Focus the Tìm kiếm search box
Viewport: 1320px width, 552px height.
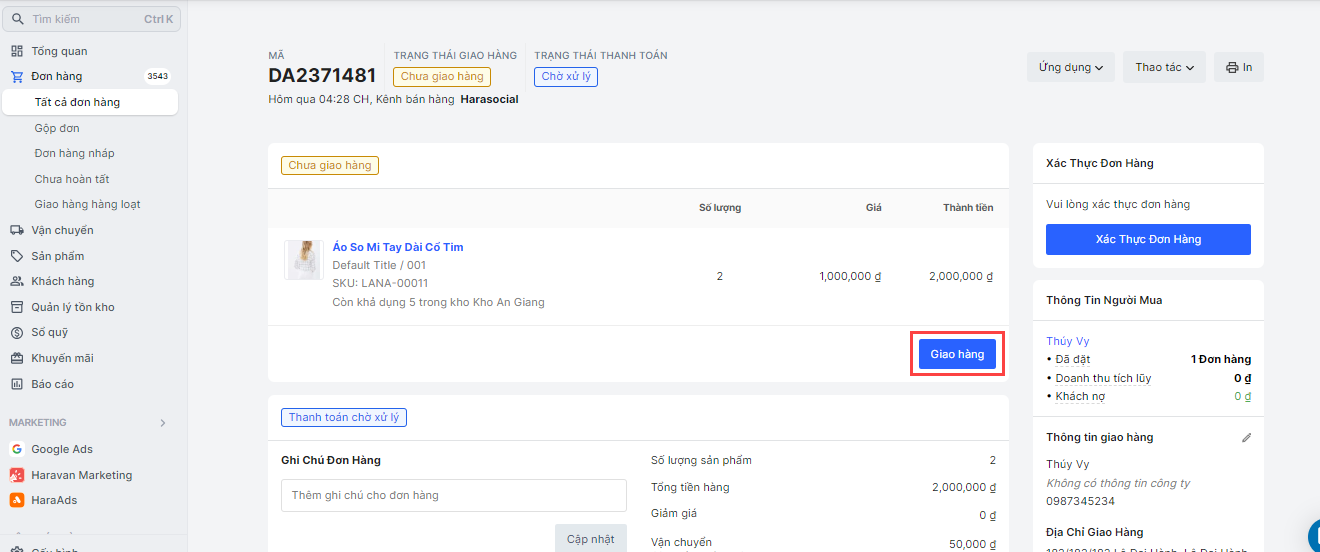coord(93,19)
